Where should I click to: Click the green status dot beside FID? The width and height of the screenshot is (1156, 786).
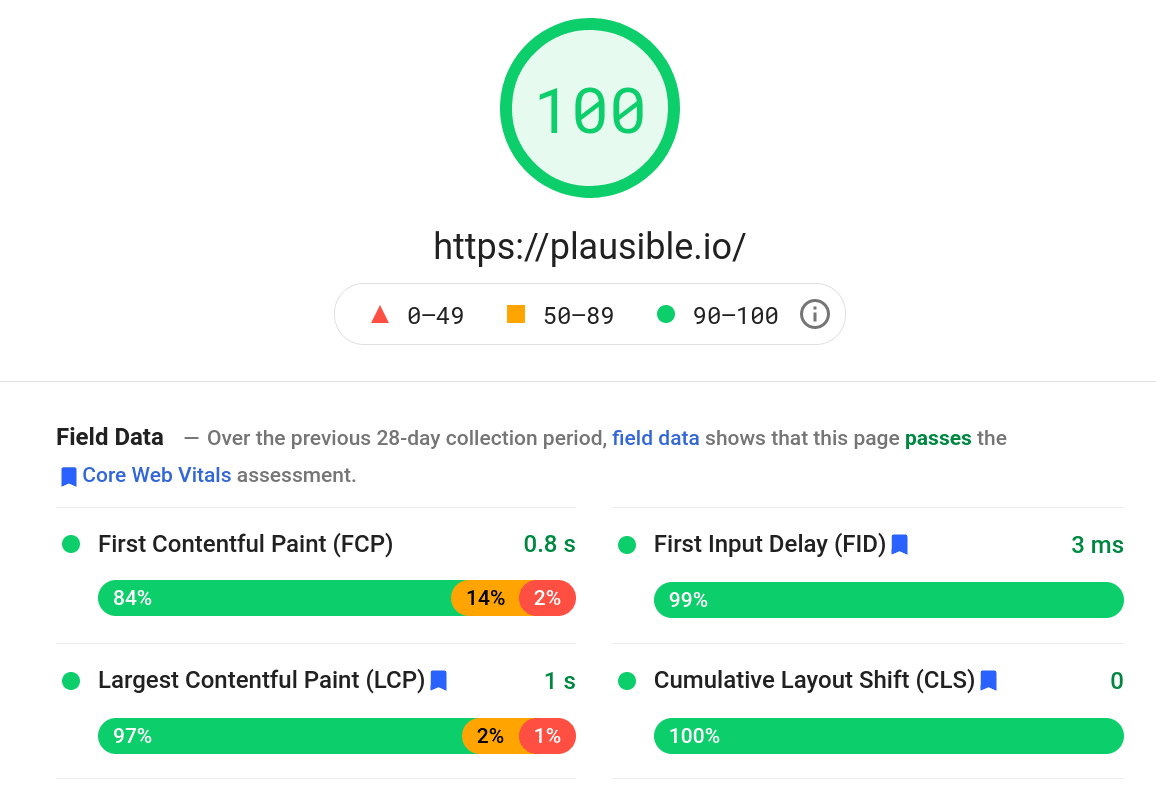point(627,544)
